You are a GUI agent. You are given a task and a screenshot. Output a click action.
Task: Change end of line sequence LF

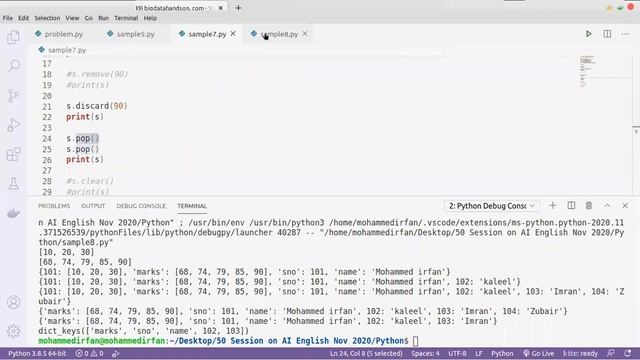[x=478, y=353]
